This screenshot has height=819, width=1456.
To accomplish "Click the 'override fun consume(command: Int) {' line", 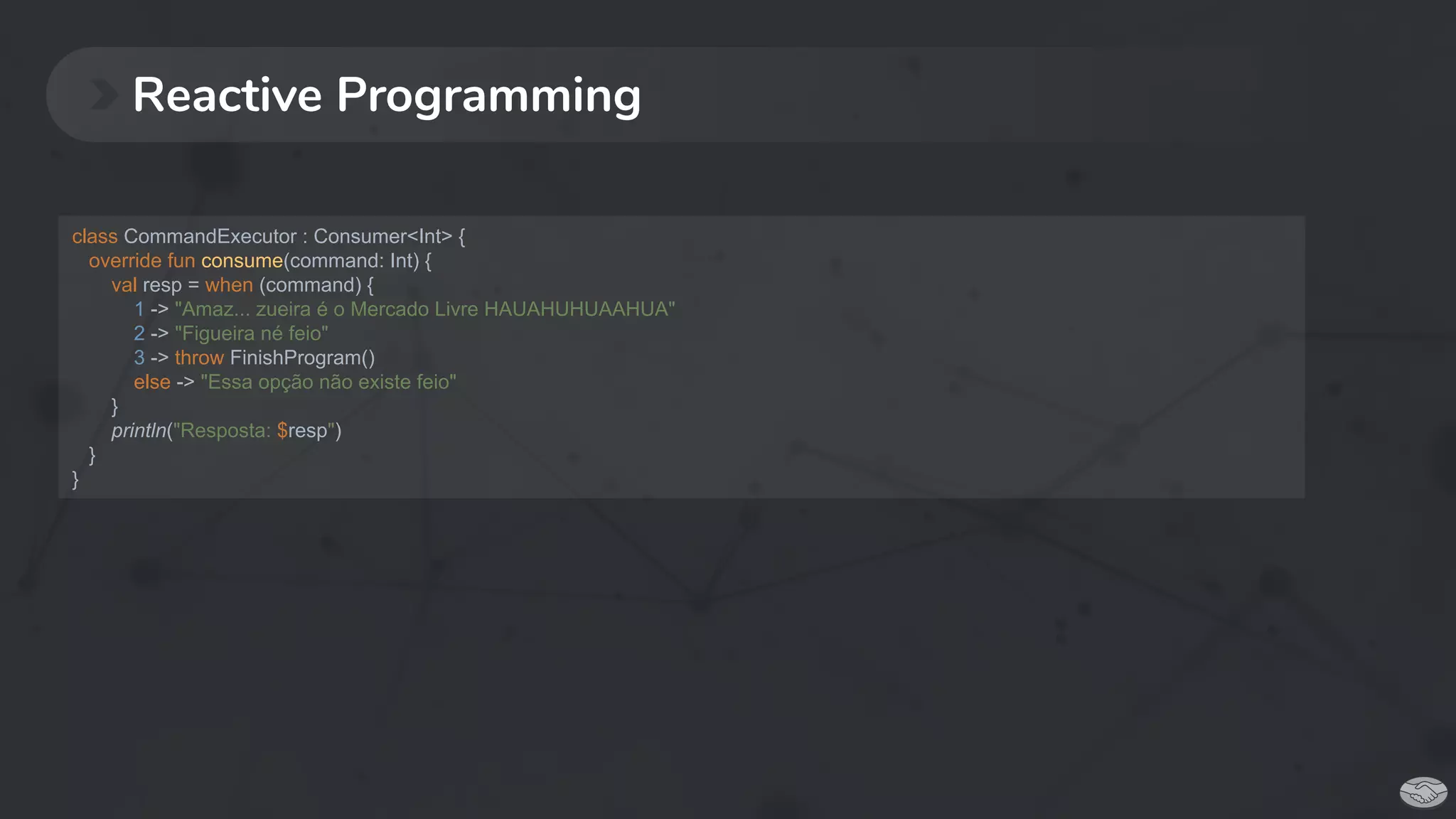I will (x=260, y=261).
